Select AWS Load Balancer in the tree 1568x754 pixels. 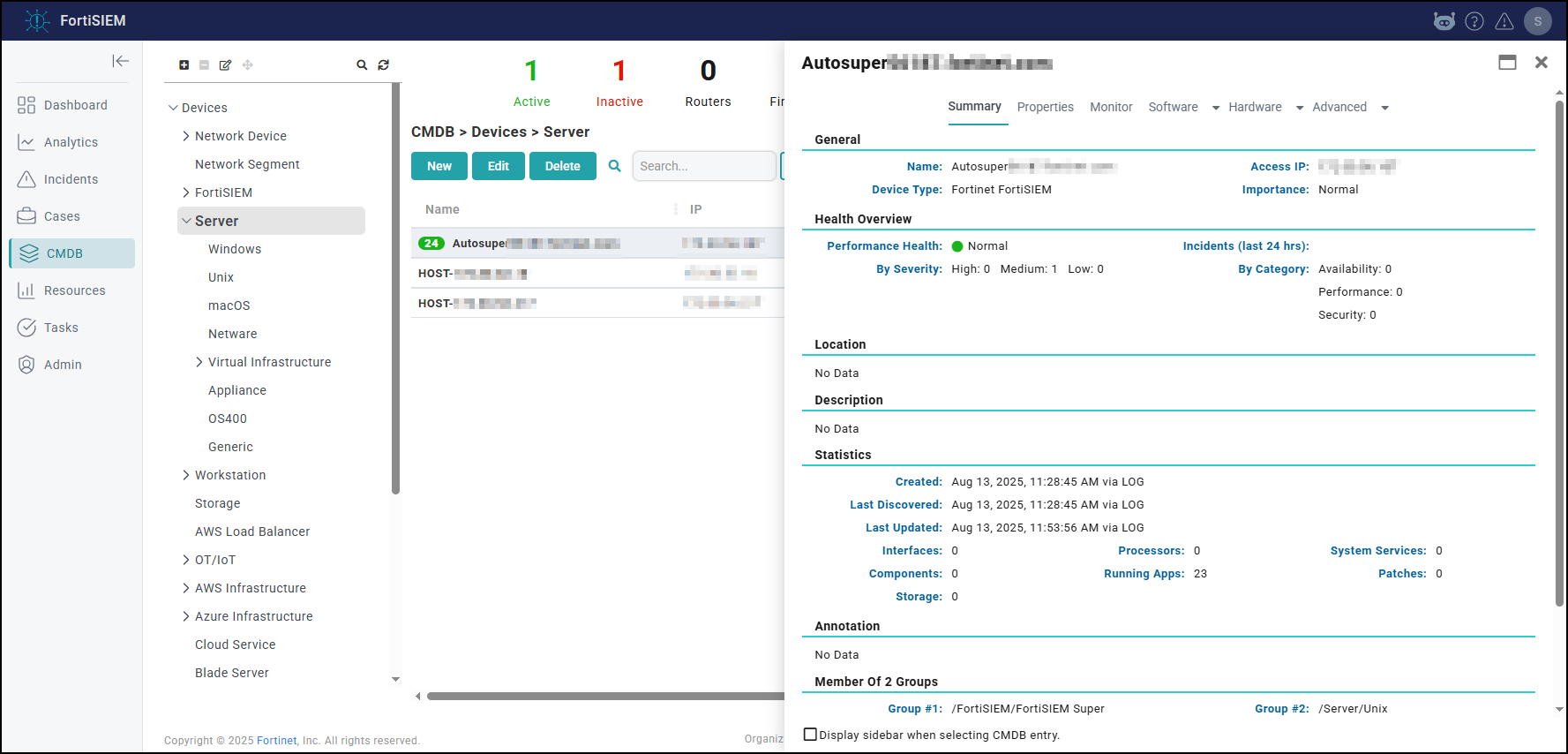point(252,532)
